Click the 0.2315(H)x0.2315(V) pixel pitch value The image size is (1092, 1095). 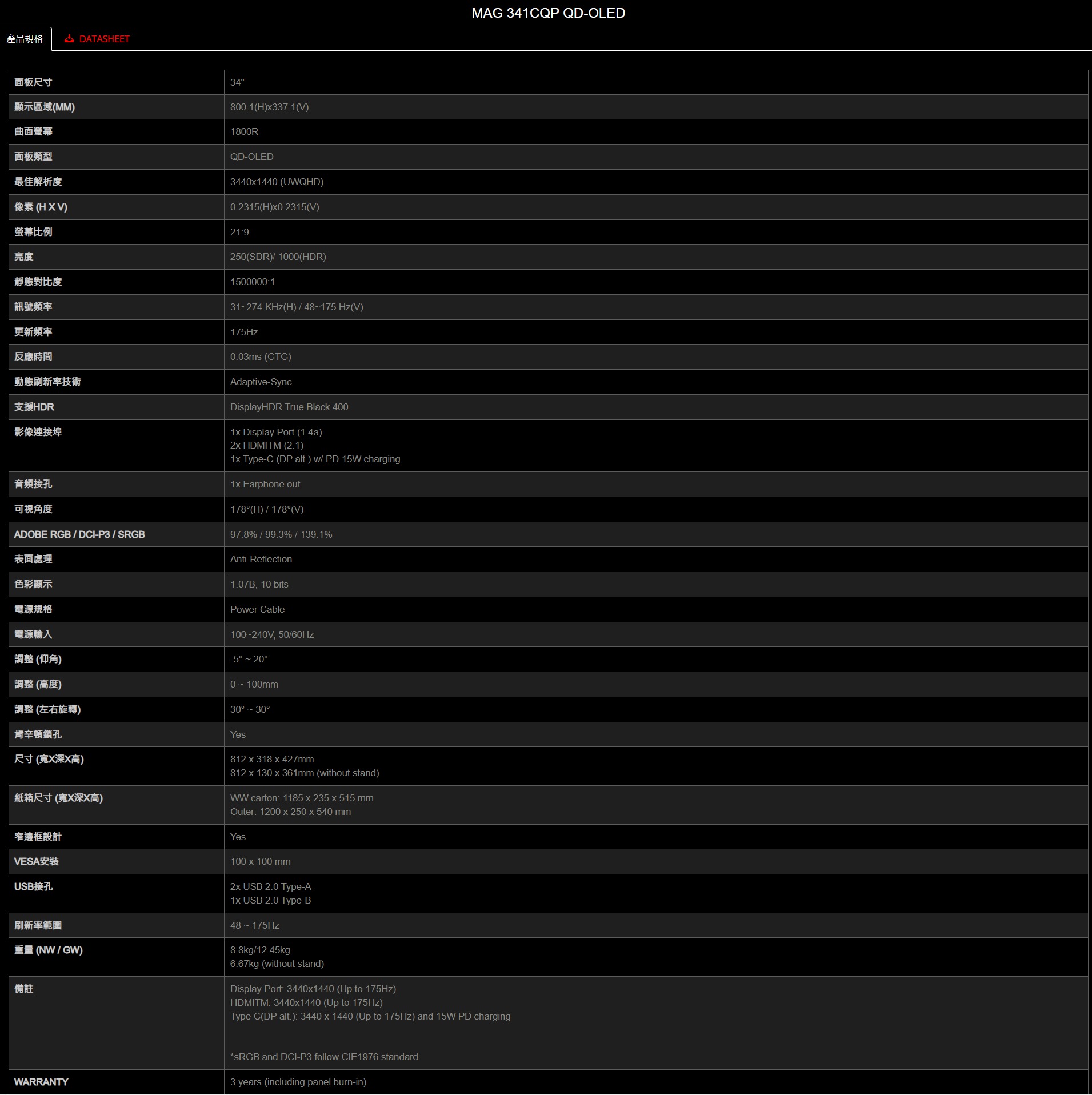[274, 207]
